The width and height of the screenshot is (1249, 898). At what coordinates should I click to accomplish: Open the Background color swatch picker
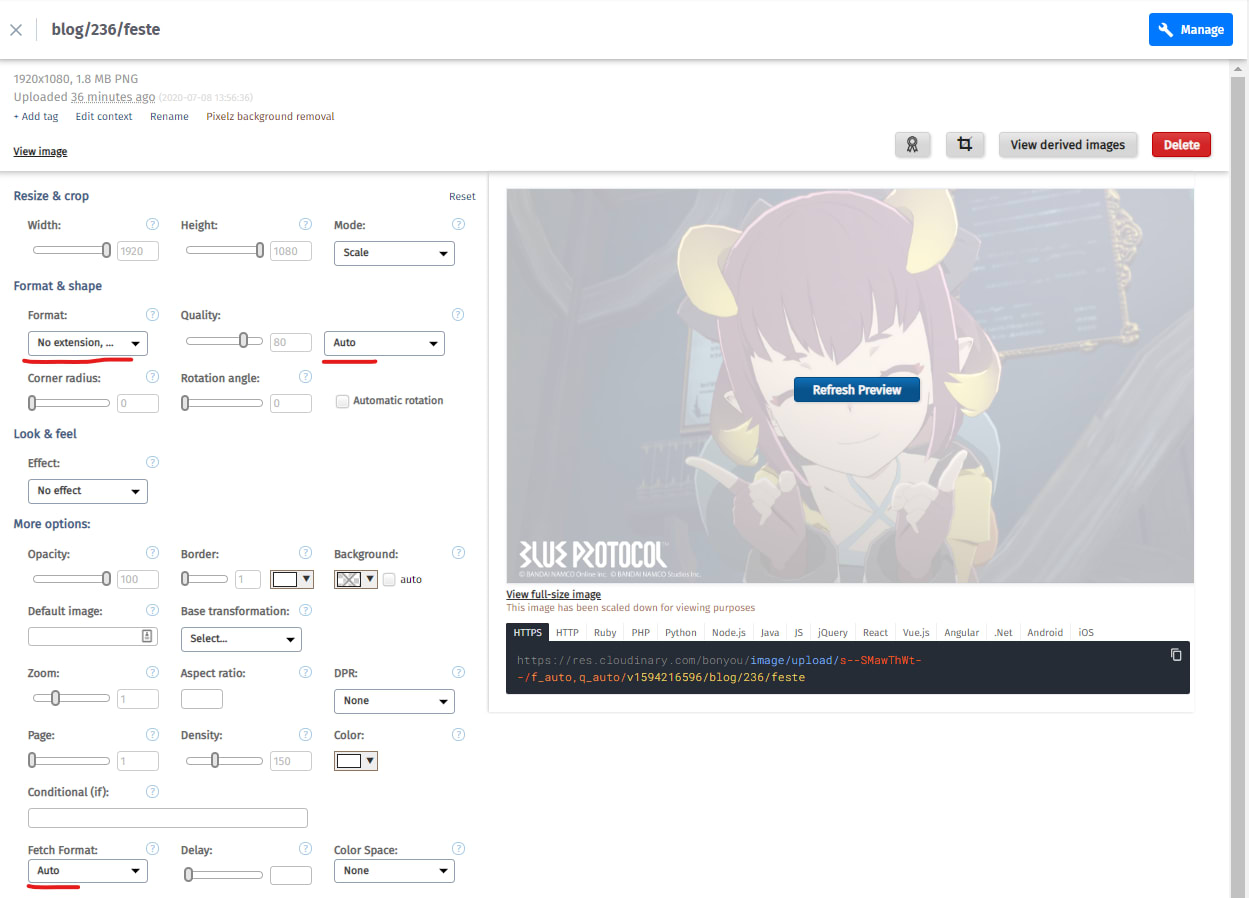[355, 579]
